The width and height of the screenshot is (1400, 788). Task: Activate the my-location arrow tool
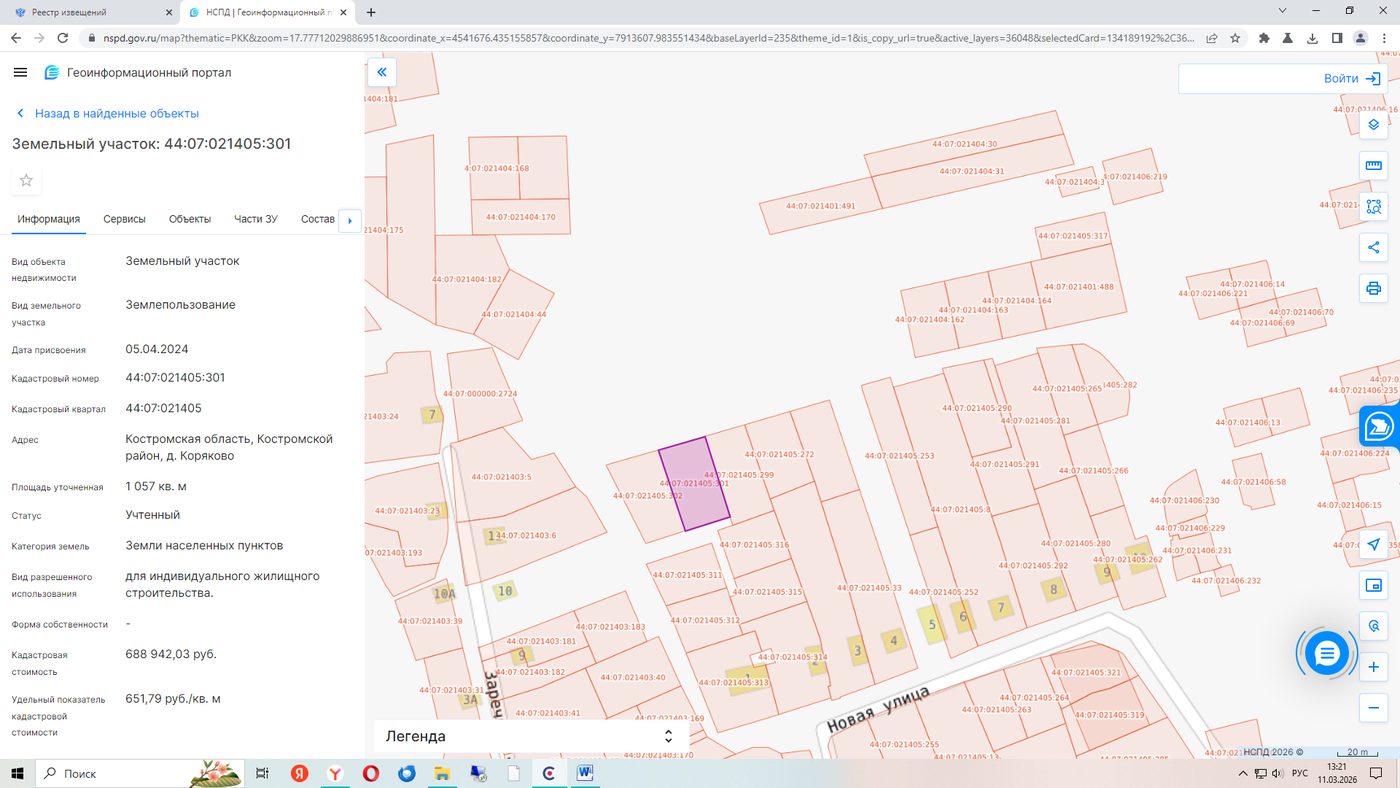(x=1374, y=544)
